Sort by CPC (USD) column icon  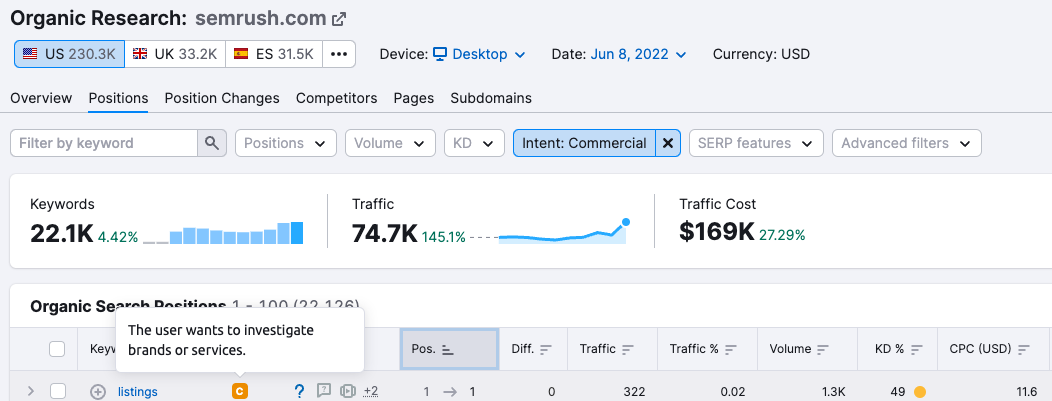[1024, 349]
